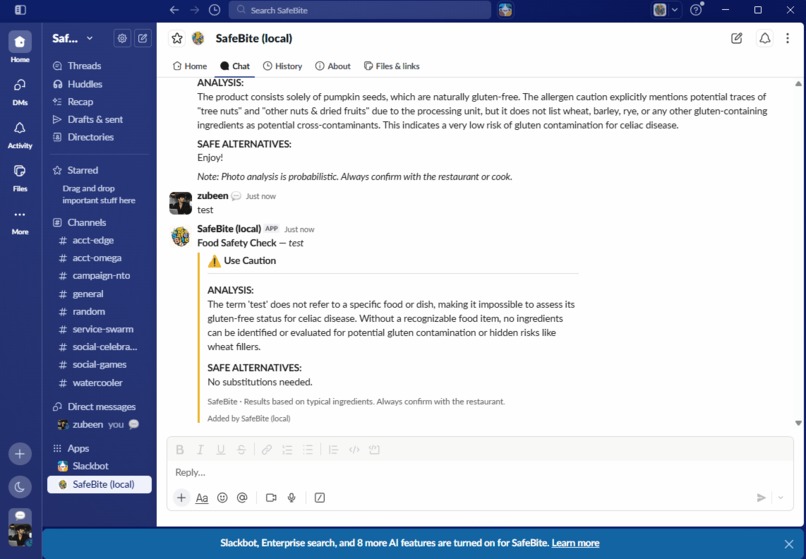Image resolution: width=806 pixels, height=559 pixels.
Task: Switch to the Home tab
Action: tap(190, 66)
